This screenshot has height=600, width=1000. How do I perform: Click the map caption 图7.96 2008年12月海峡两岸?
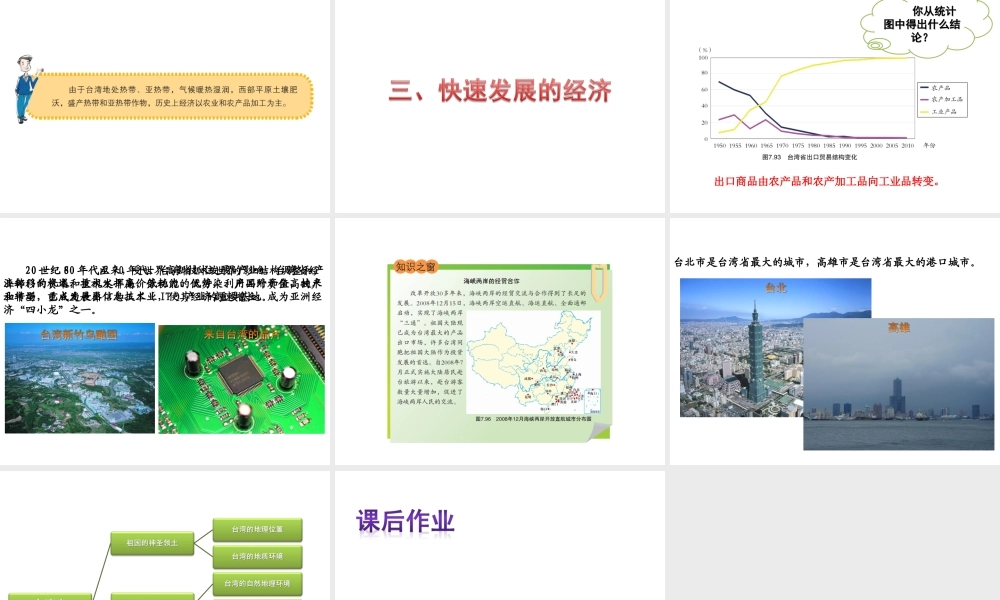click(x=533, y=420)
